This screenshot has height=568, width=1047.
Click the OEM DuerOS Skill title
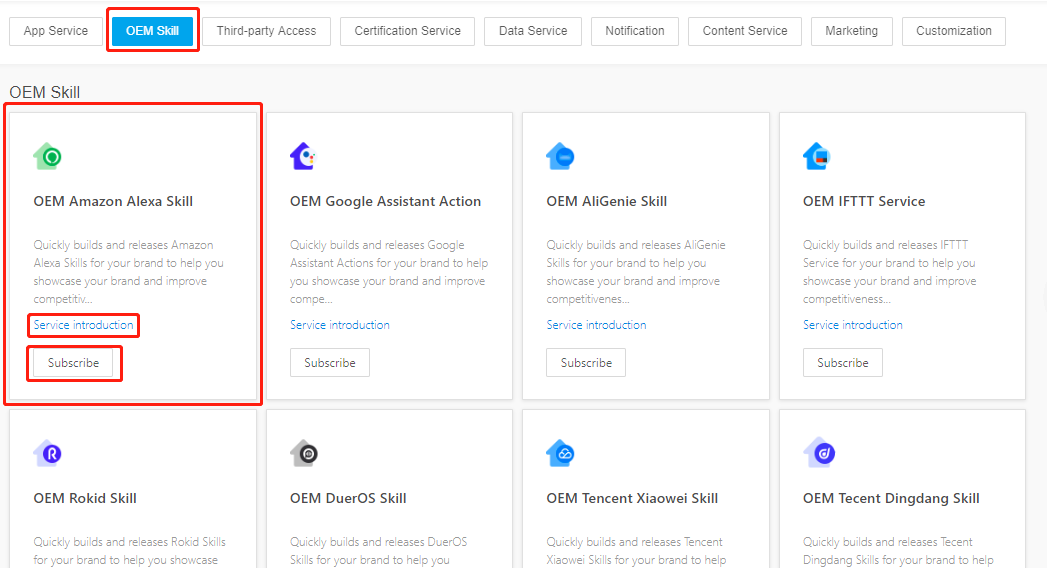[348, 498]
